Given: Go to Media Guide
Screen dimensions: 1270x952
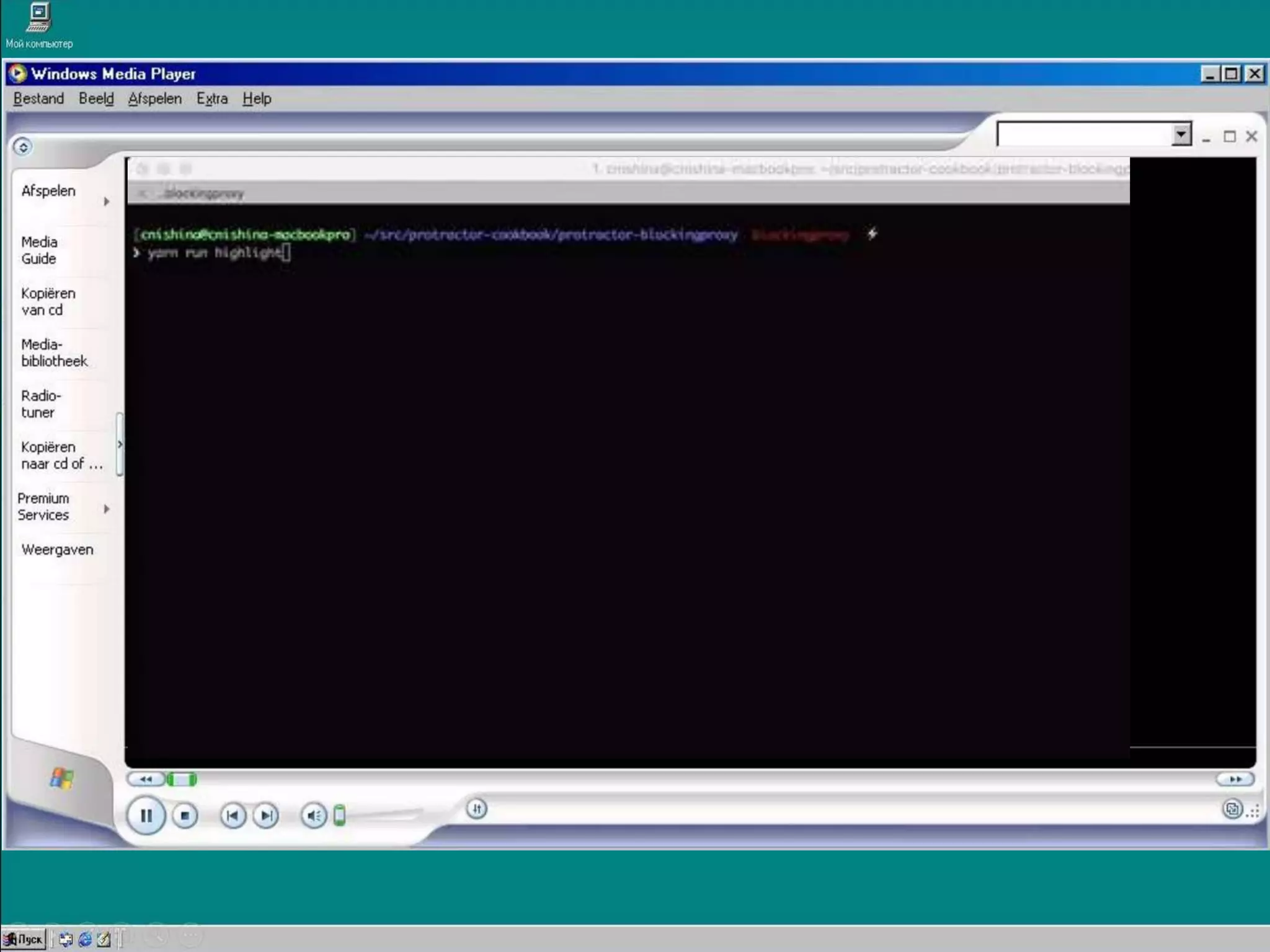Looking at the screenshot, I should pyautogui.click(x=39, y=250).
